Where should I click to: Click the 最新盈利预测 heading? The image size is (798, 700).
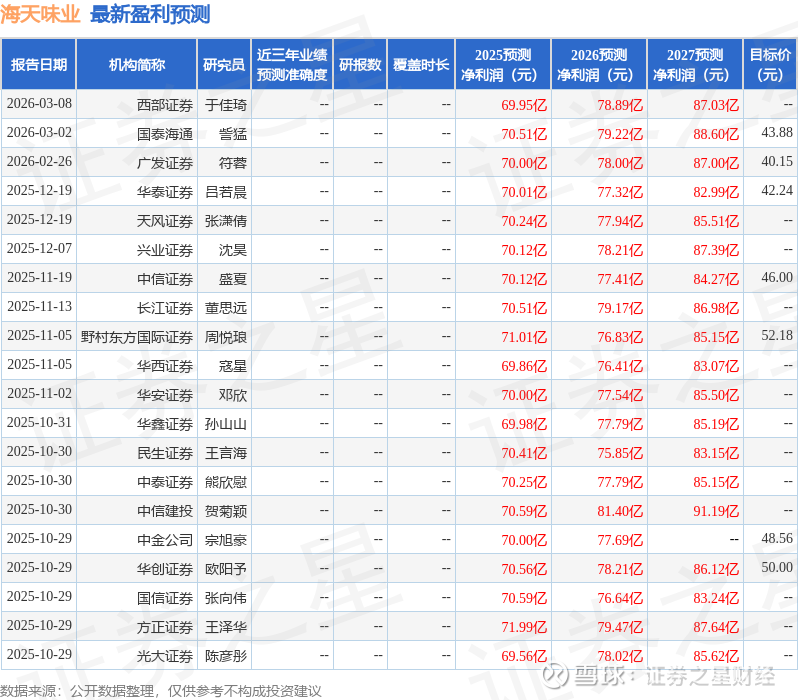pos(150,14)
